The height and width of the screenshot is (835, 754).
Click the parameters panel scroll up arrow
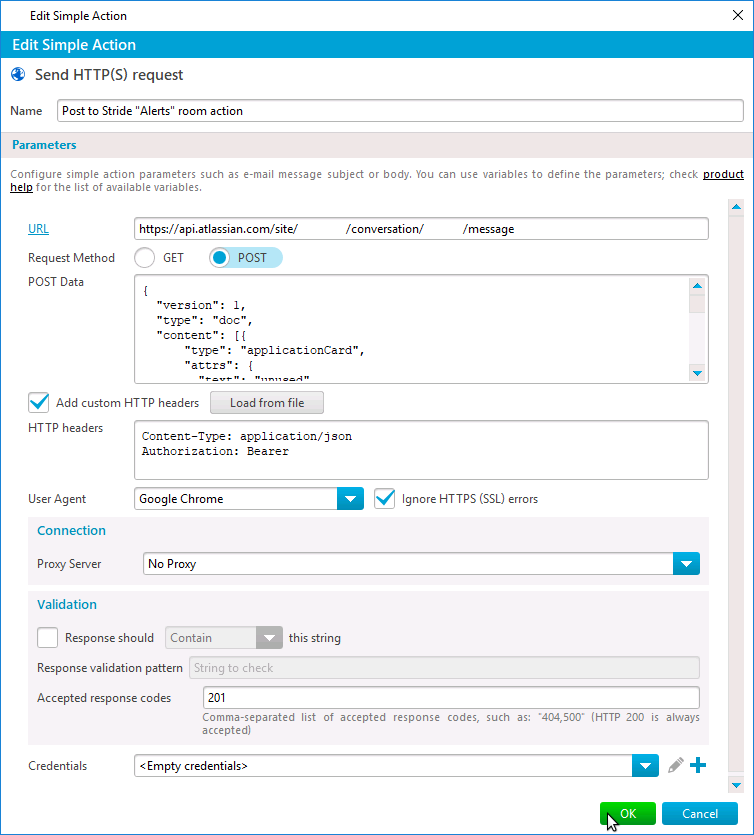pos(736,207)
